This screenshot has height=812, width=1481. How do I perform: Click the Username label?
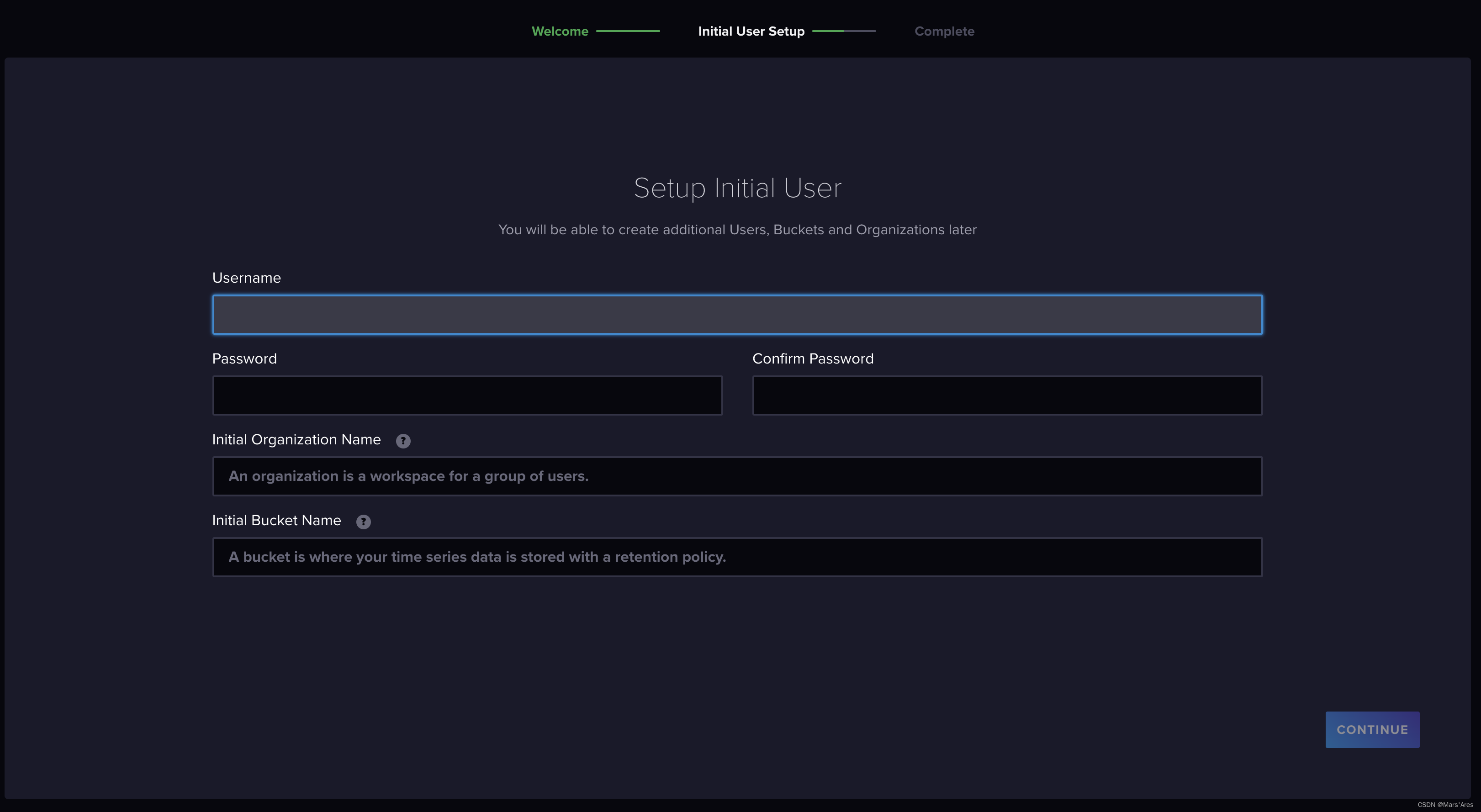pyautogui.click(x=247, y=278)
